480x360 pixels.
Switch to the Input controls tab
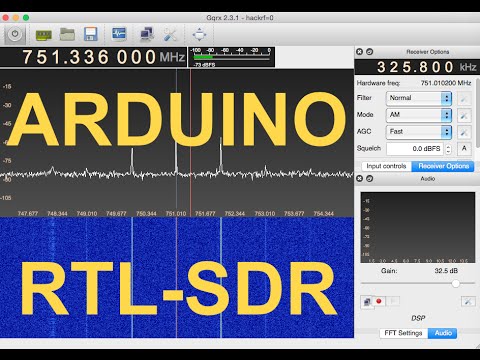click(x=386, y=166)
